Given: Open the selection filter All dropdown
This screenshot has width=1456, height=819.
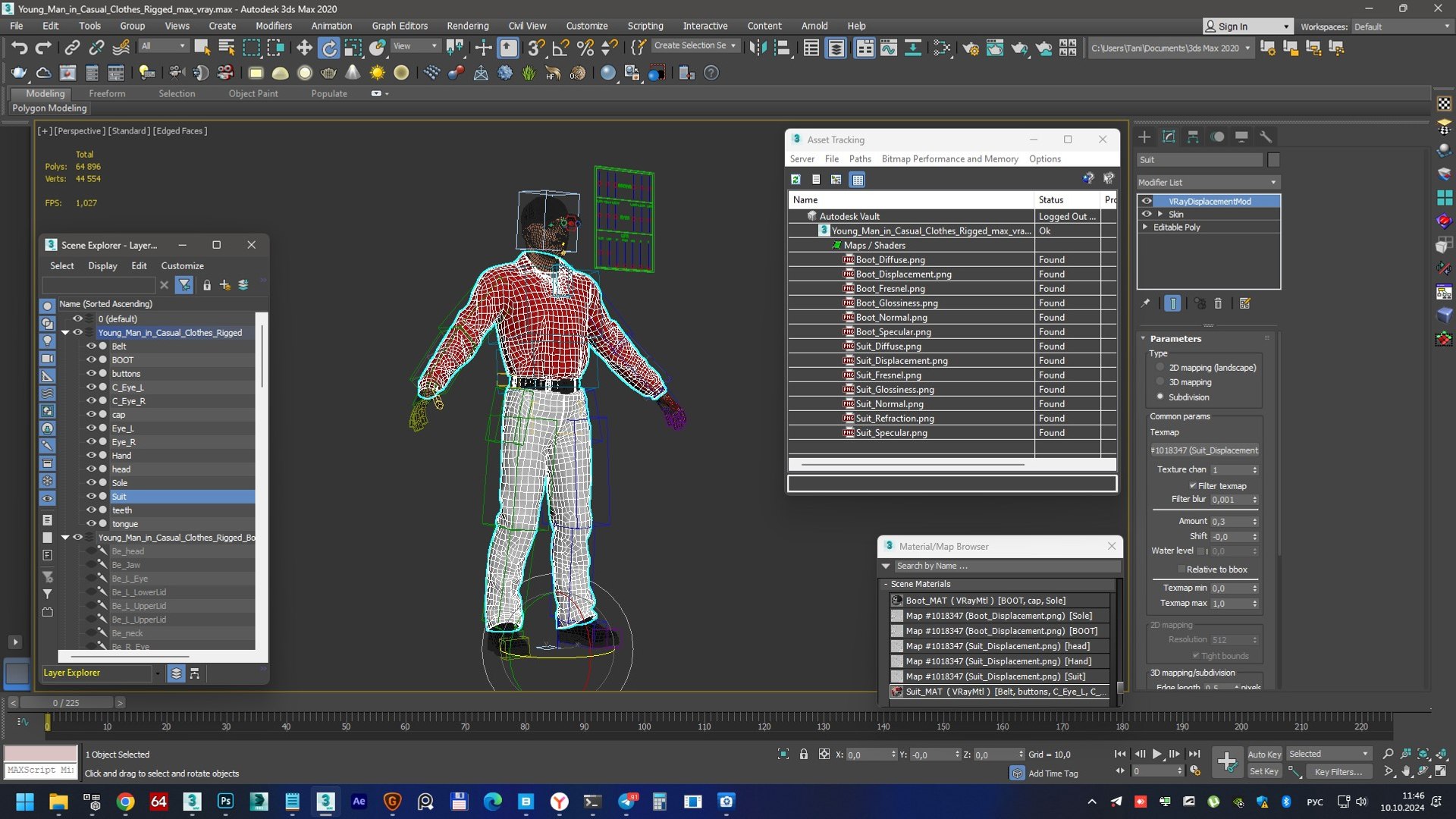Looking at the screenshot, I should [x=163, y=46].
